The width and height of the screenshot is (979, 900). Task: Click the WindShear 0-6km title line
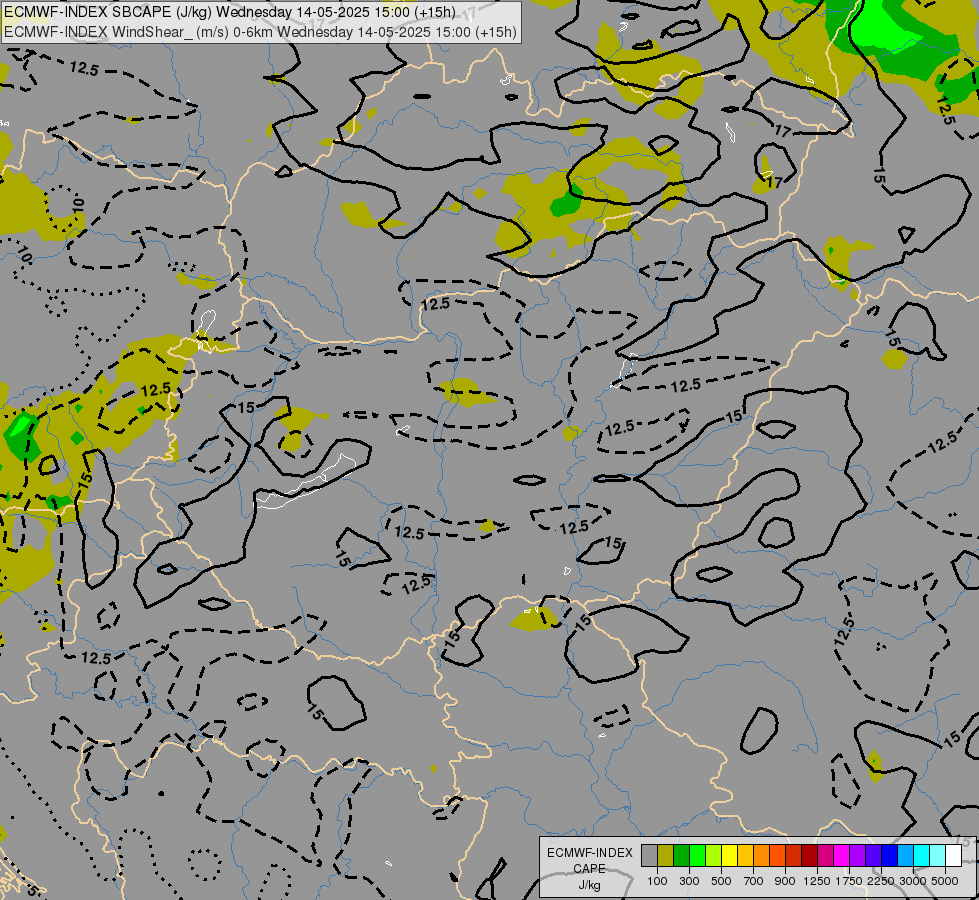point(260,32)
